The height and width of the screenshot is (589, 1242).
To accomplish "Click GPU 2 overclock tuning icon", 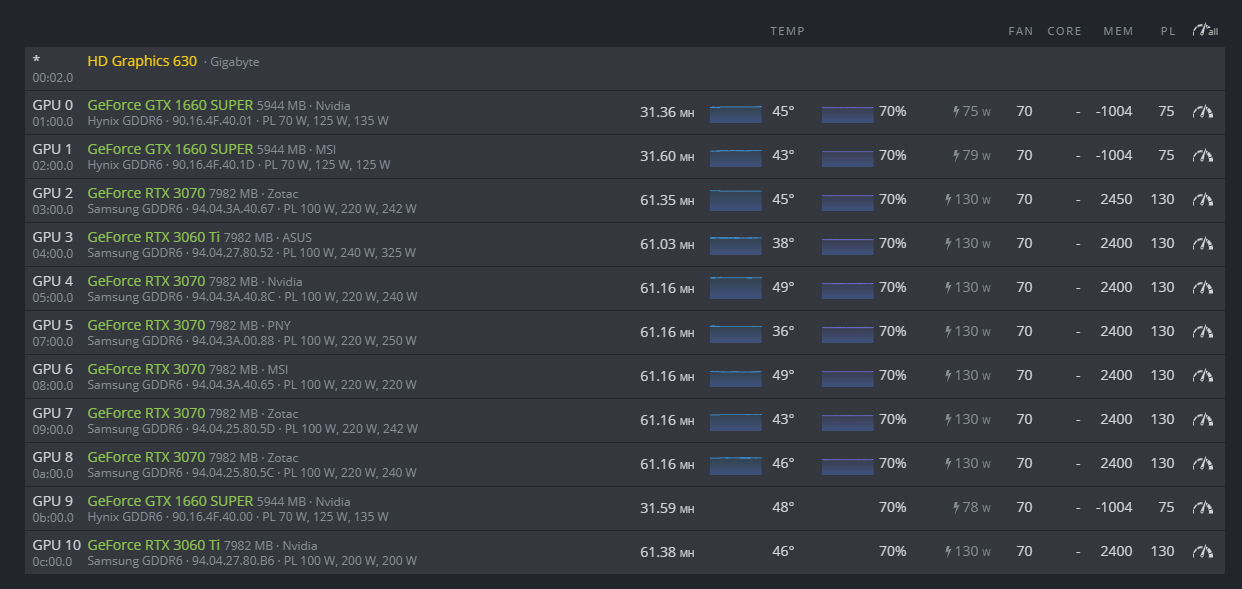I will click(1202, 200).
